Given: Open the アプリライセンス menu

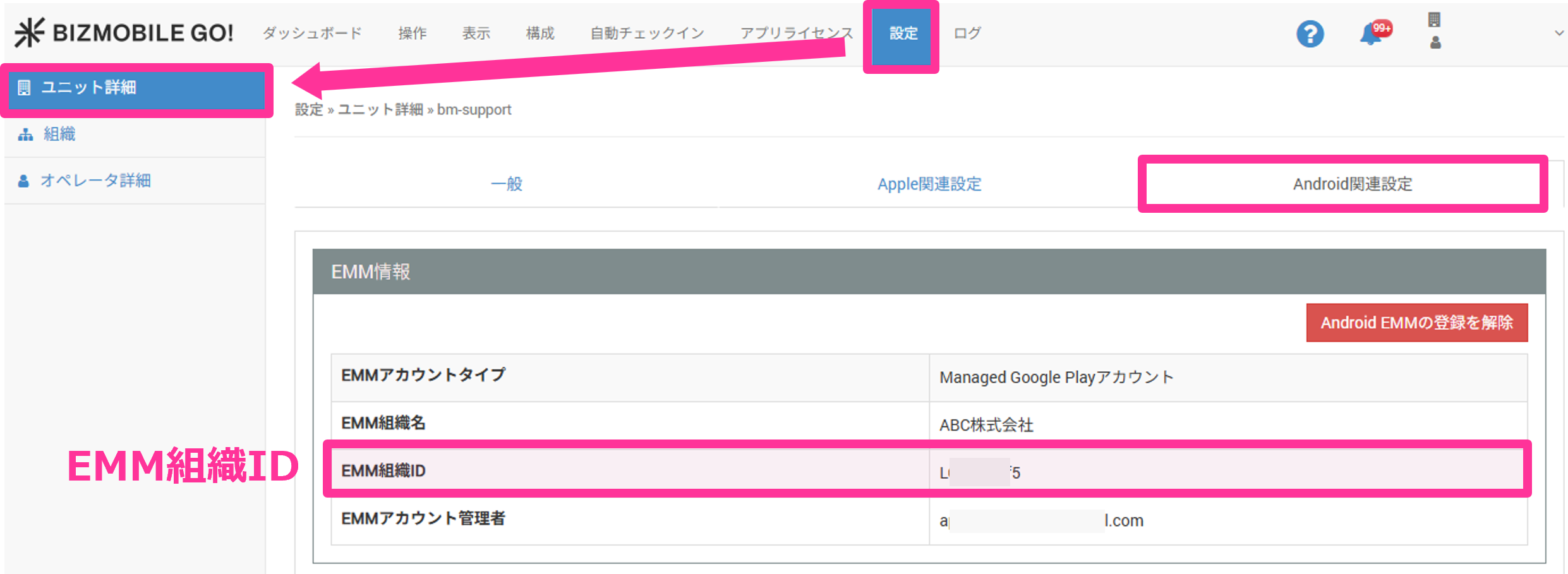Looking at the screenshot, I should pyautogui.click(x=796, y=33).
